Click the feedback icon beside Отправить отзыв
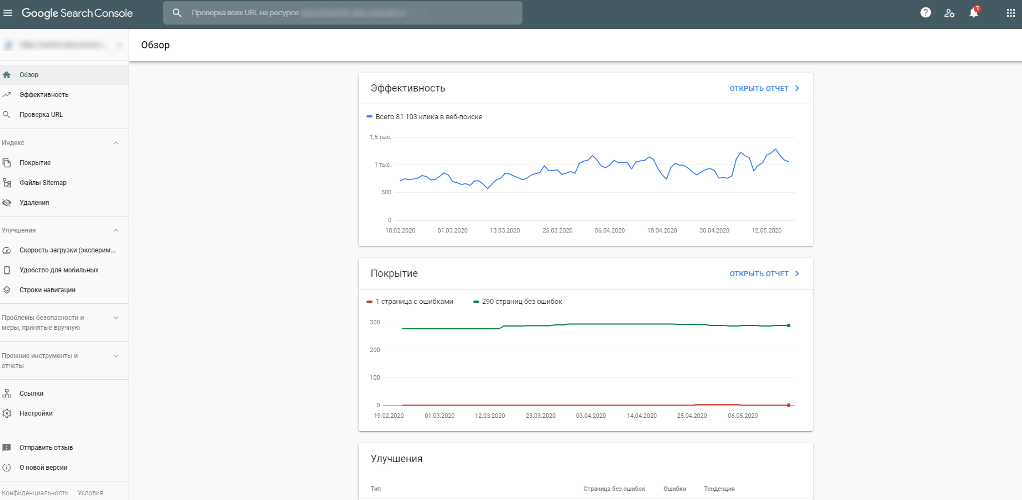 [7, 448]
